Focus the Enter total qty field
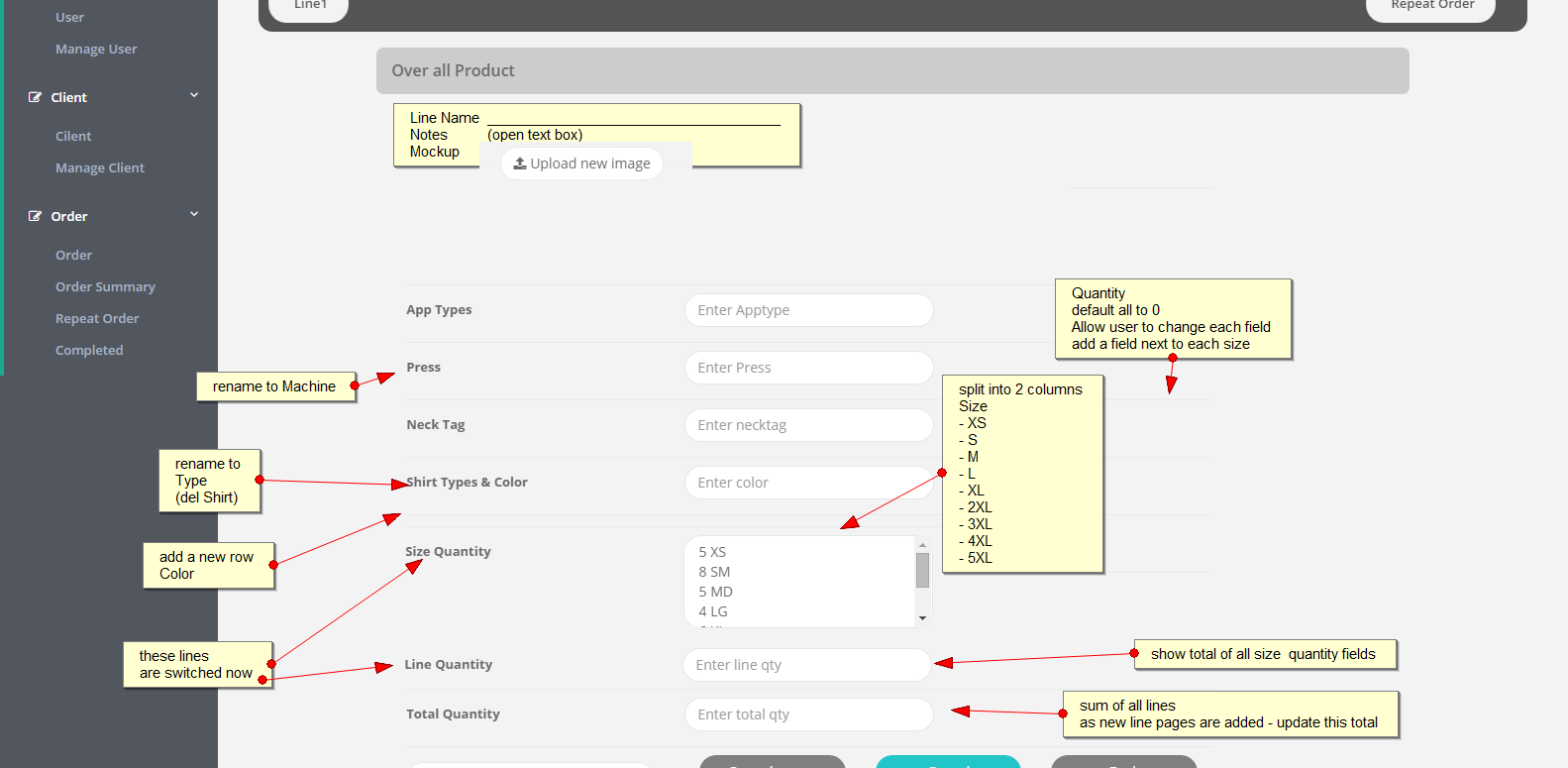1568x768 pixels. [808, 714]
